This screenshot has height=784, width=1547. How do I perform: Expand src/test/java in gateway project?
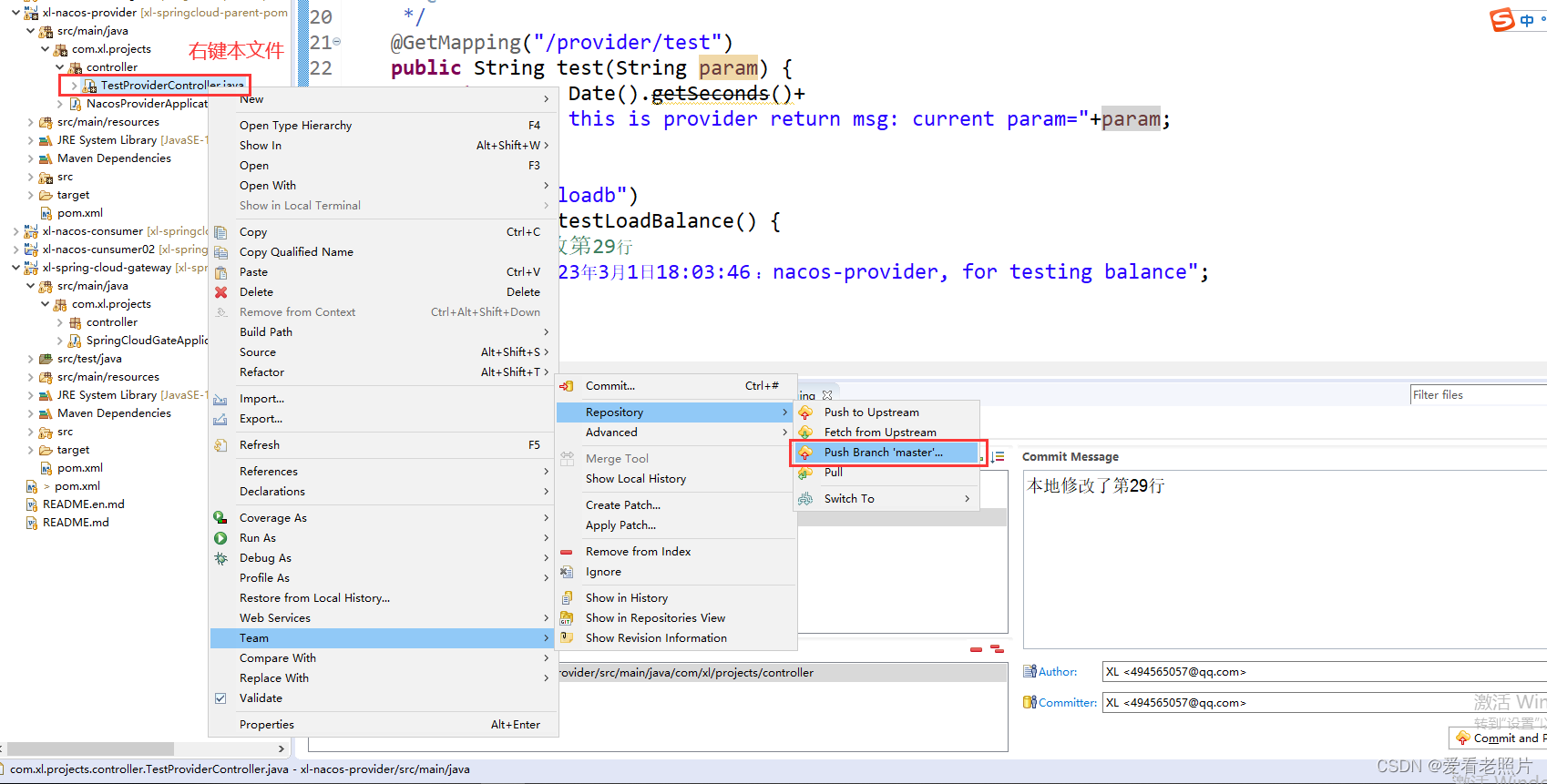pyautogui.click(x=30, y=359)
